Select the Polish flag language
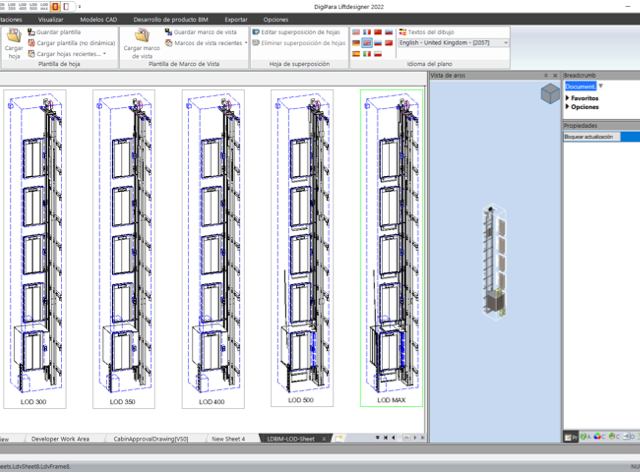This screenshot has width=640, height=473. [378, 54]
